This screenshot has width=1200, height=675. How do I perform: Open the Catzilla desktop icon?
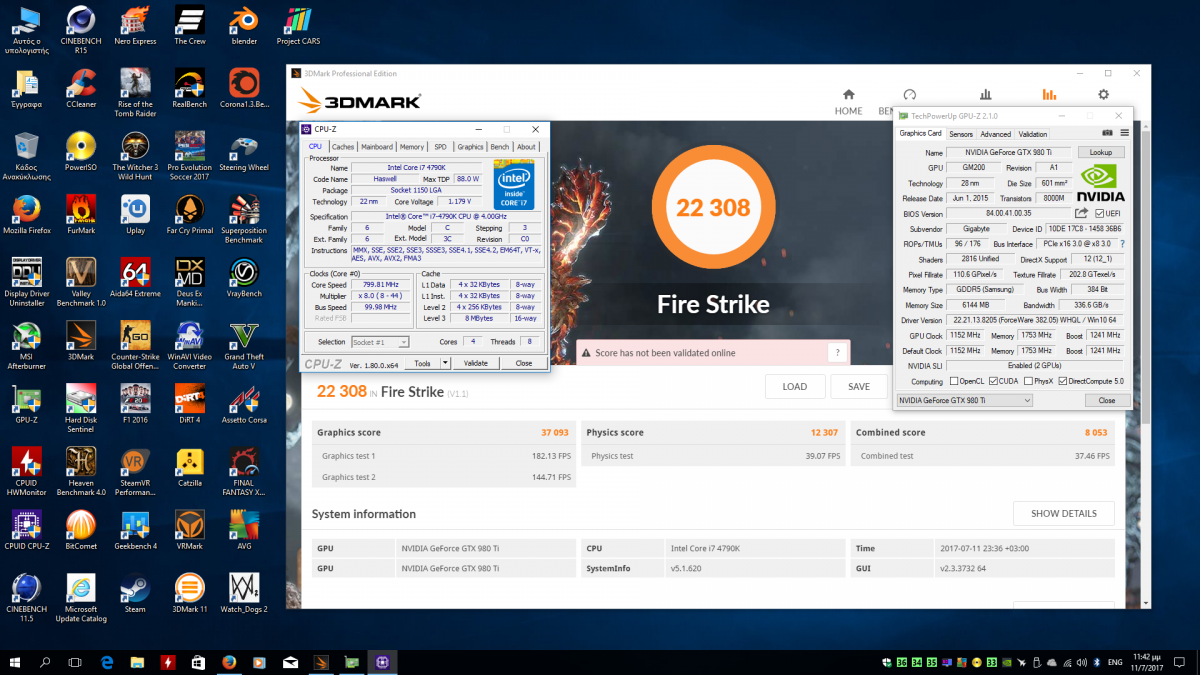click(189, 467)
